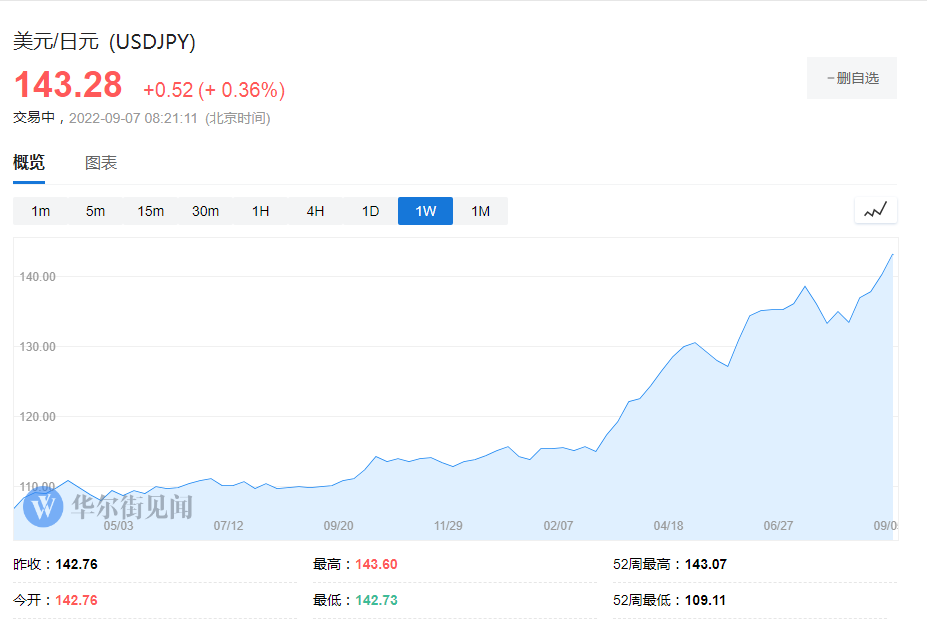Click the 美元/日元 (USDJPY) title
Viewport: 927px width, 620px height.
click(x=104, y=42)
